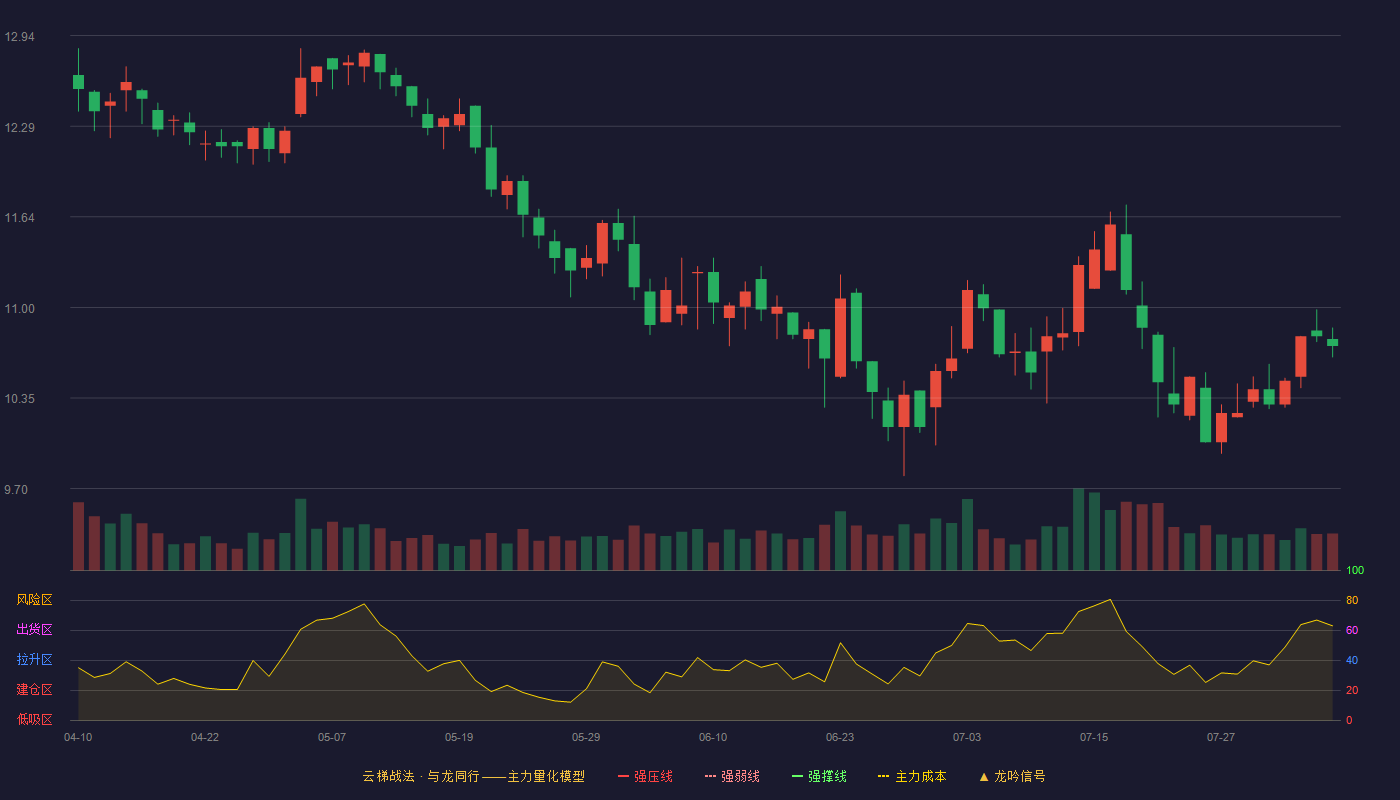Toggle the 强压线 legend series
Screen dimensions: 1400x800
pos(645,776)
